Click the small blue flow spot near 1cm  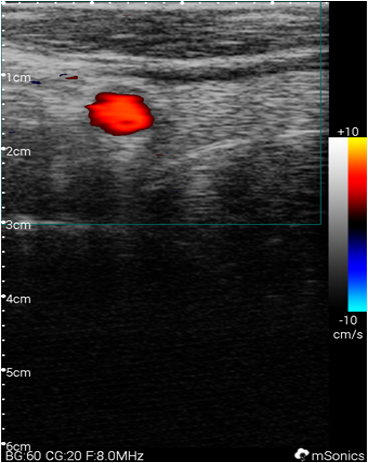36,82
